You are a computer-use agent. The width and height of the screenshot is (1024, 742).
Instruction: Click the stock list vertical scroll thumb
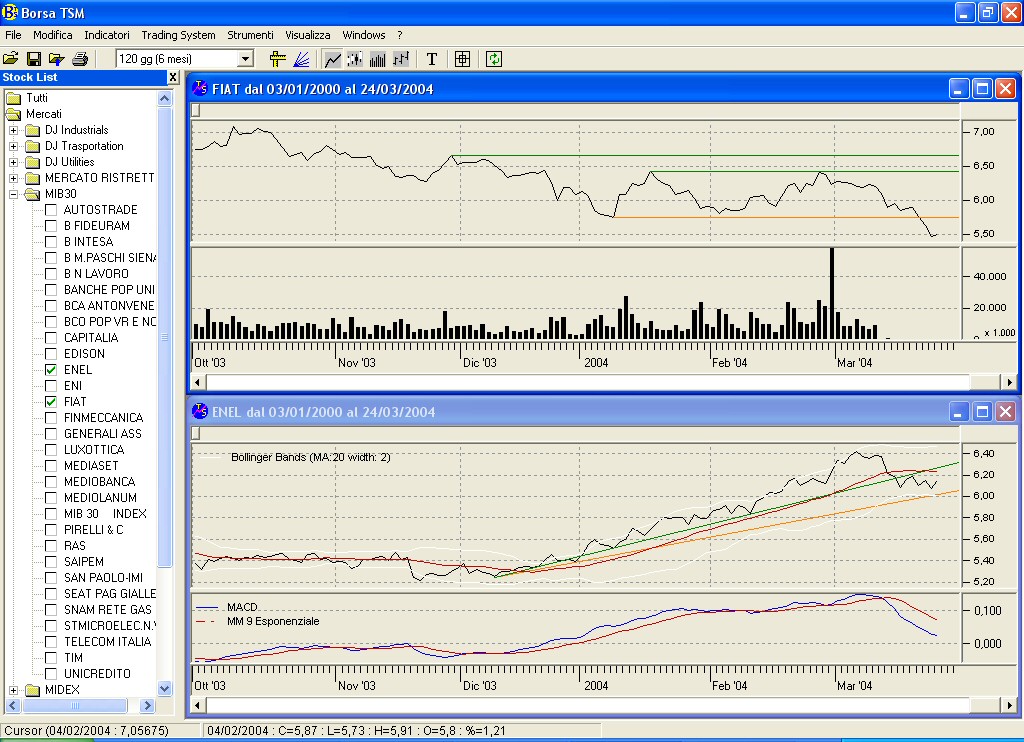pyautogui.click(x=165, y=337)
